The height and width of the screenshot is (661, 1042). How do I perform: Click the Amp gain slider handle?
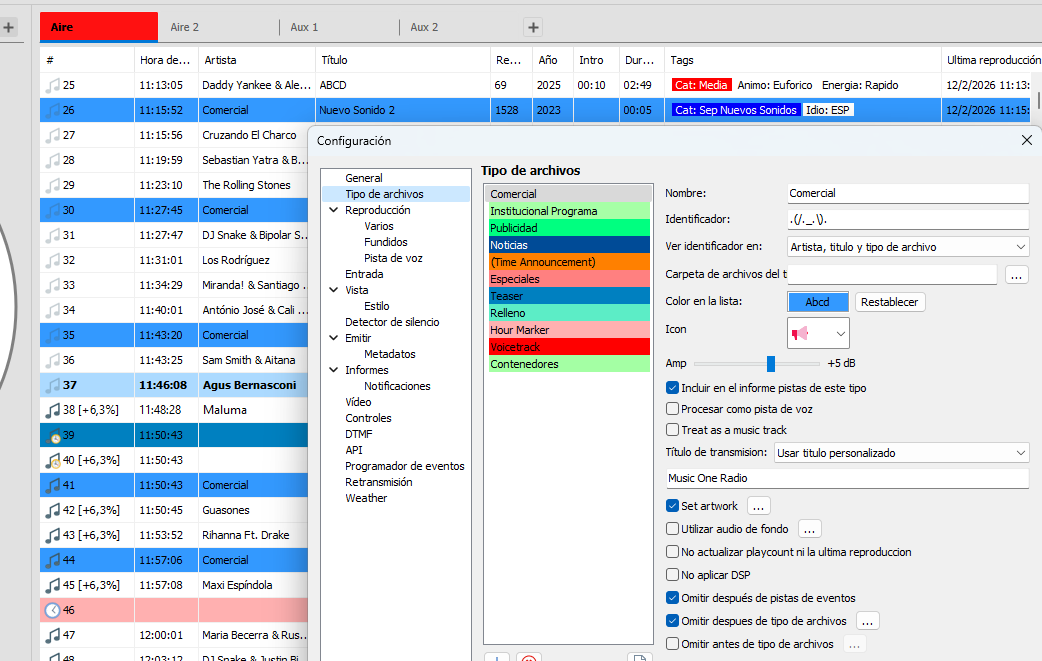(771, 363)
